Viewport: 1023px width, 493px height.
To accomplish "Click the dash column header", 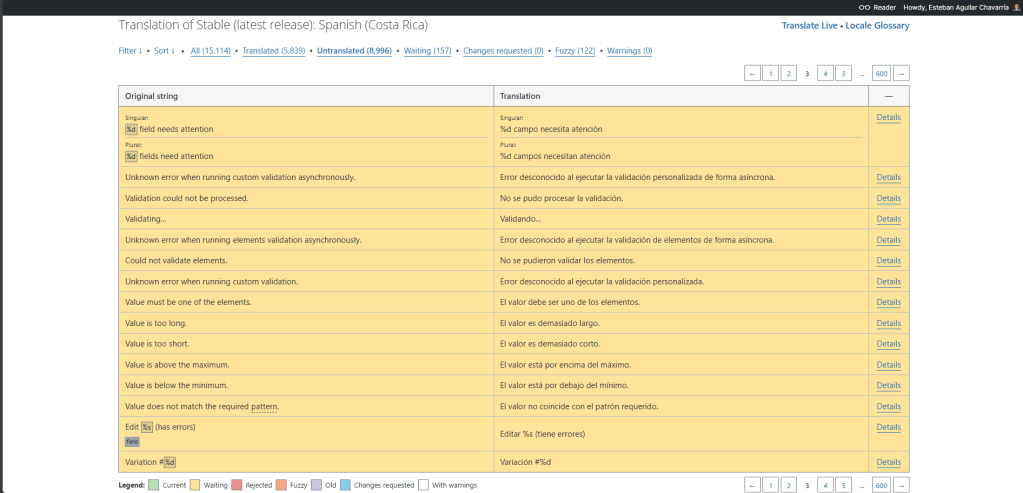I will tap(889, 96).
